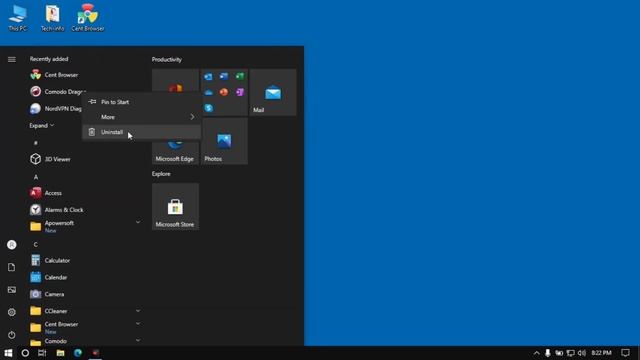Open the hamburger menu in Start
Image resolution: width=640 pixels, height=360 pixels.
point(12,60)
